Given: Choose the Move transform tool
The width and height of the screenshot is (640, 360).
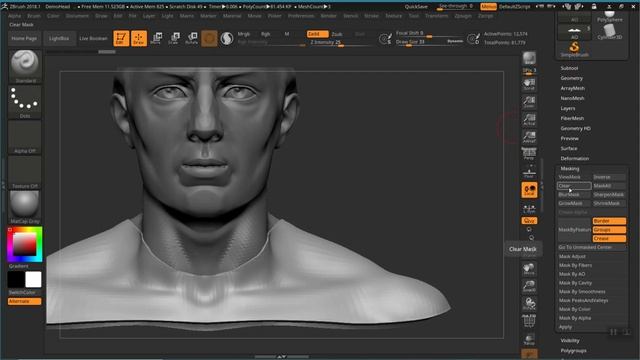Looking at the screenshot, I should [156, 38].
